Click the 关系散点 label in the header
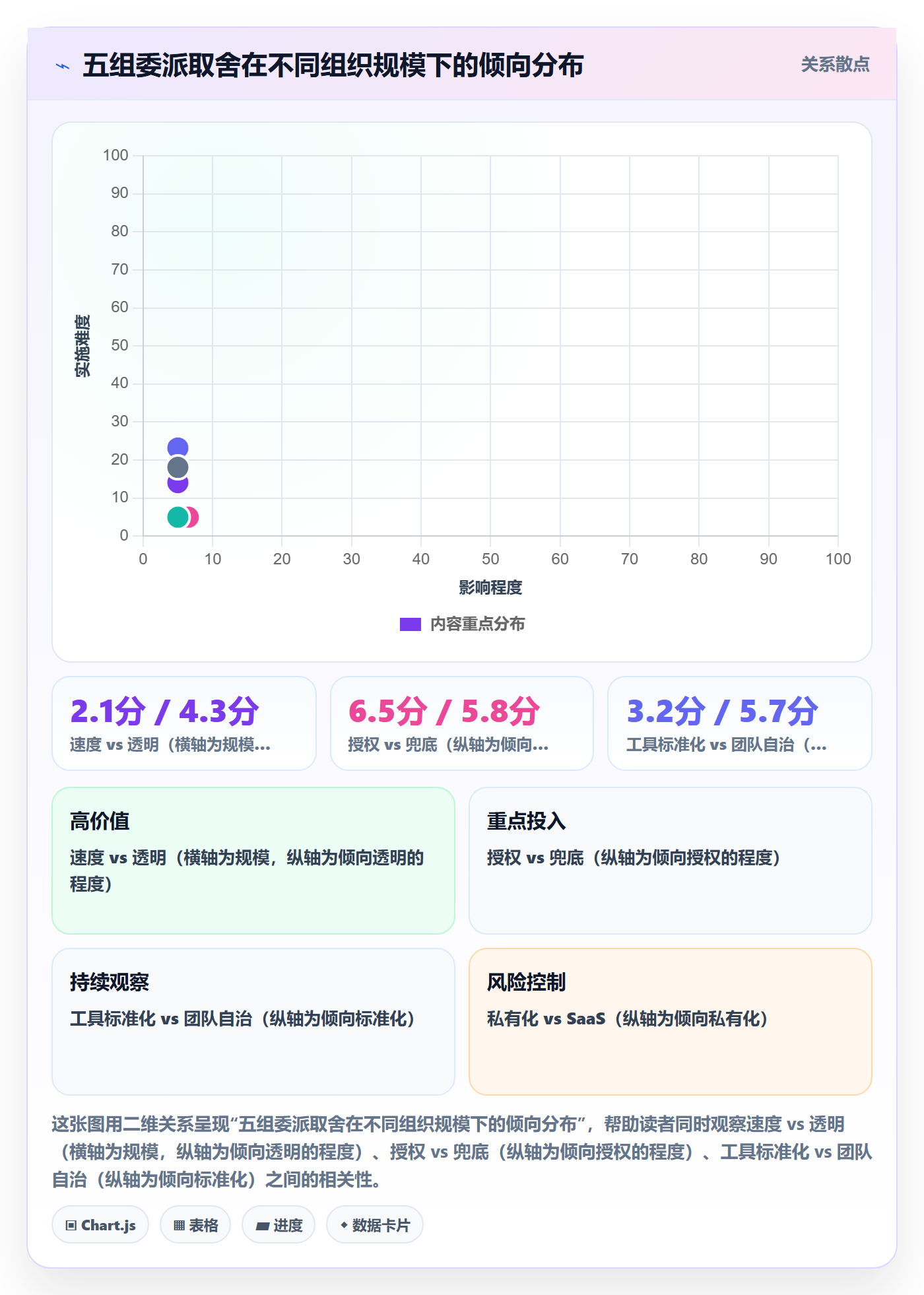Screen dimensions: 924x1295 (x=835, y=65)
